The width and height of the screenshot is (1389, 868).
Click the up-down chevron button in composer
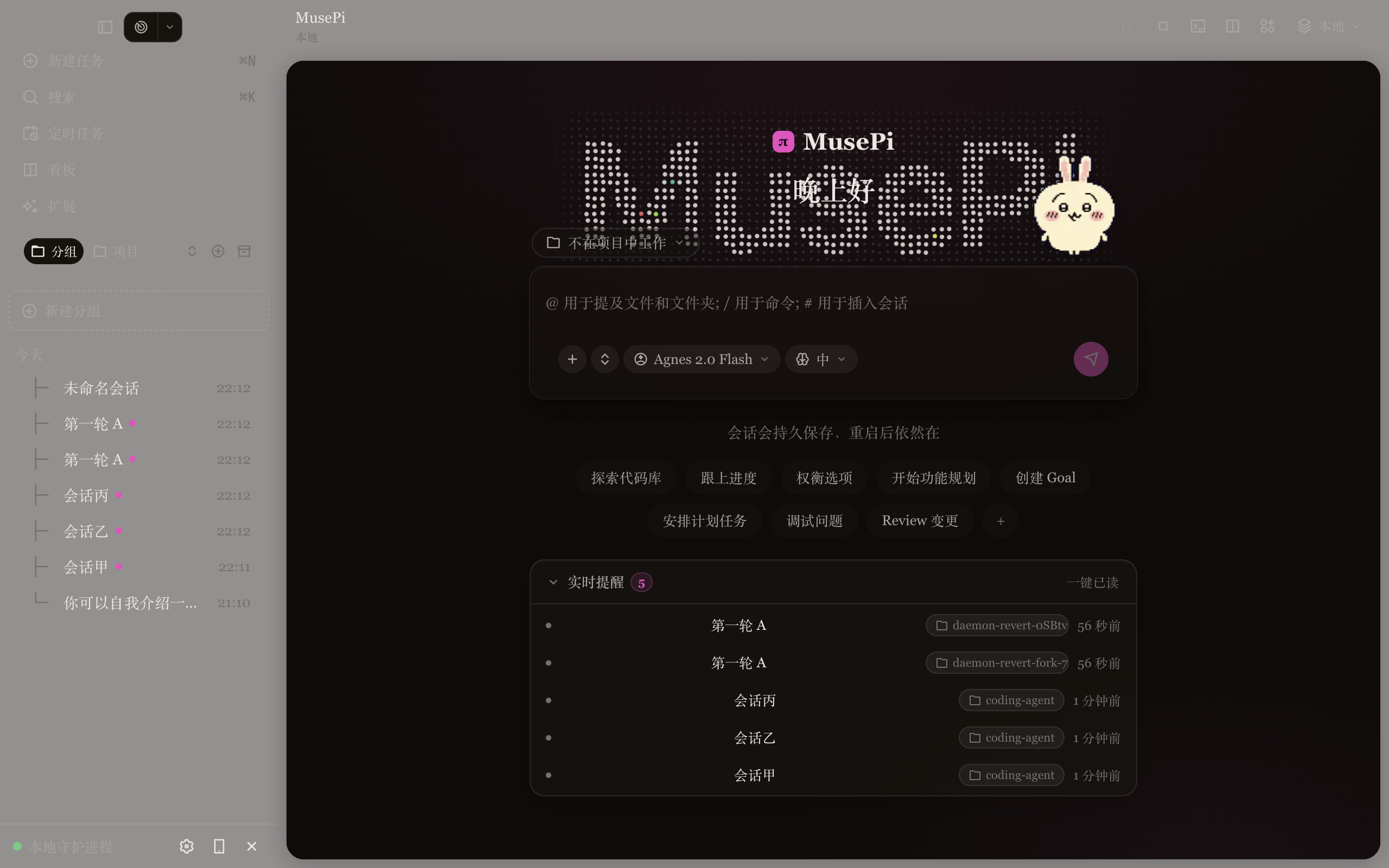point(605,359)
